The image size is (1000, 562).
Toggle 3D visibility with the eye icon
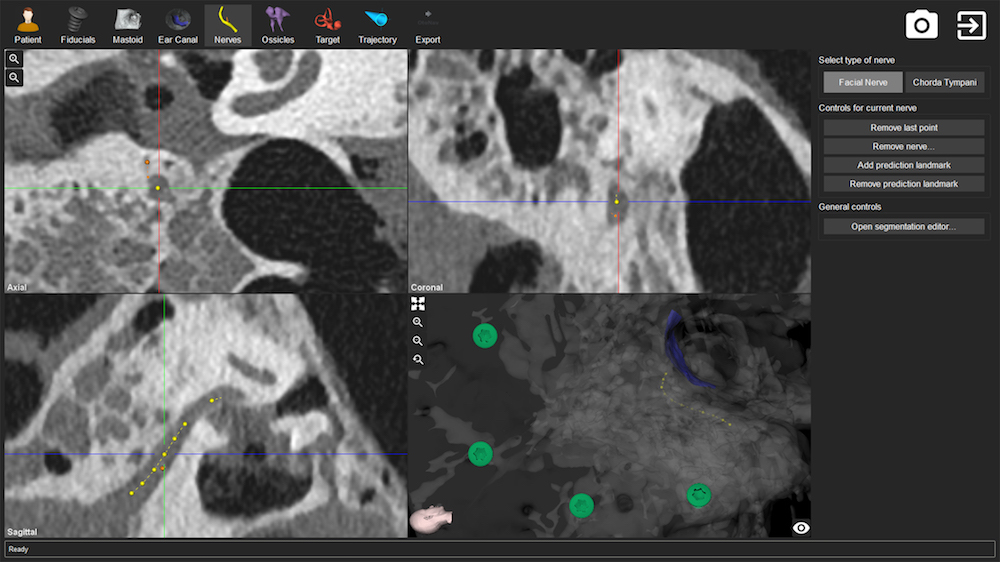click(x=800, y=528)
